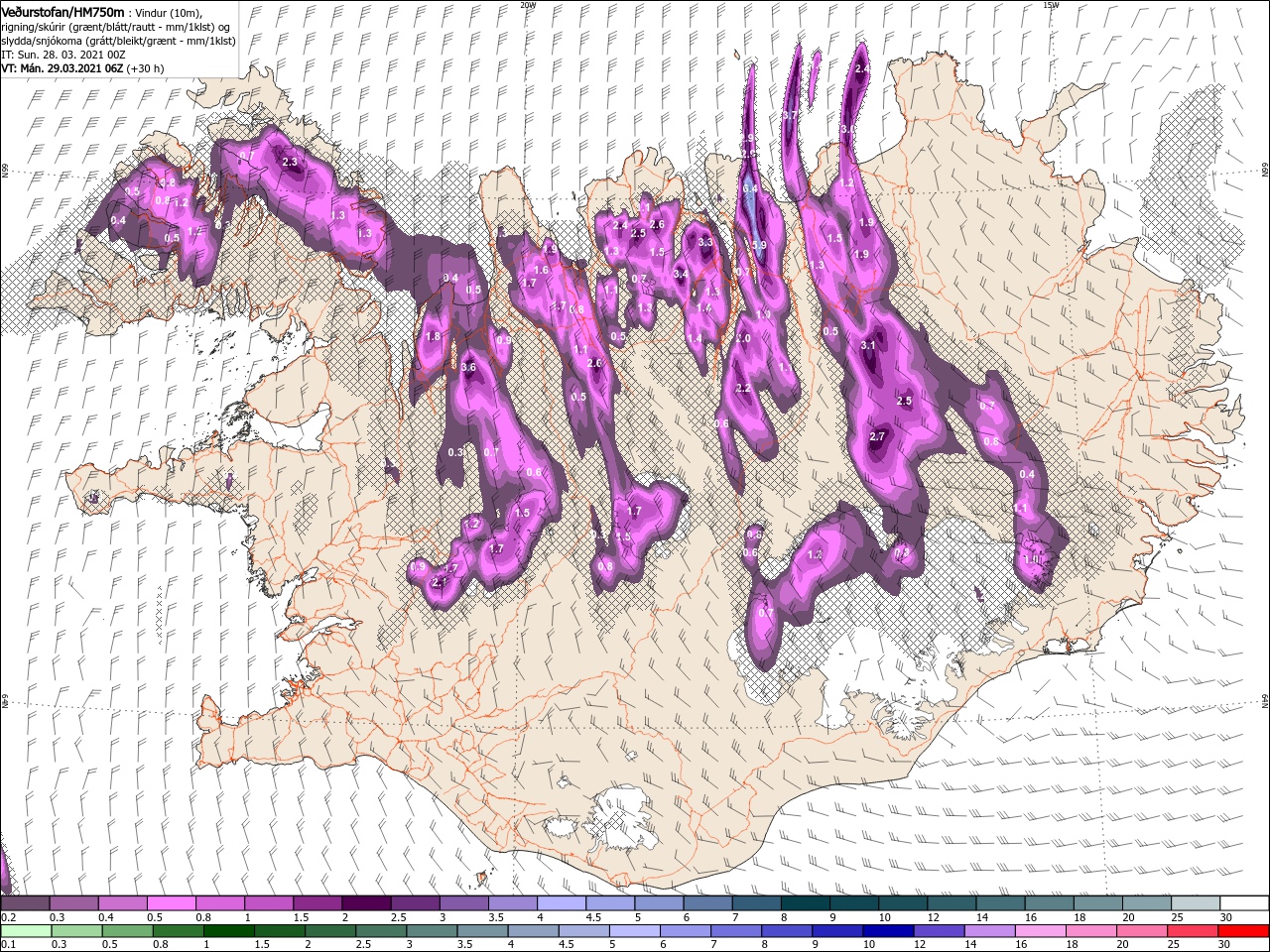Click the 20W longitude label
The width and height of the screenshot is (1270, 952).
[528, 5]
